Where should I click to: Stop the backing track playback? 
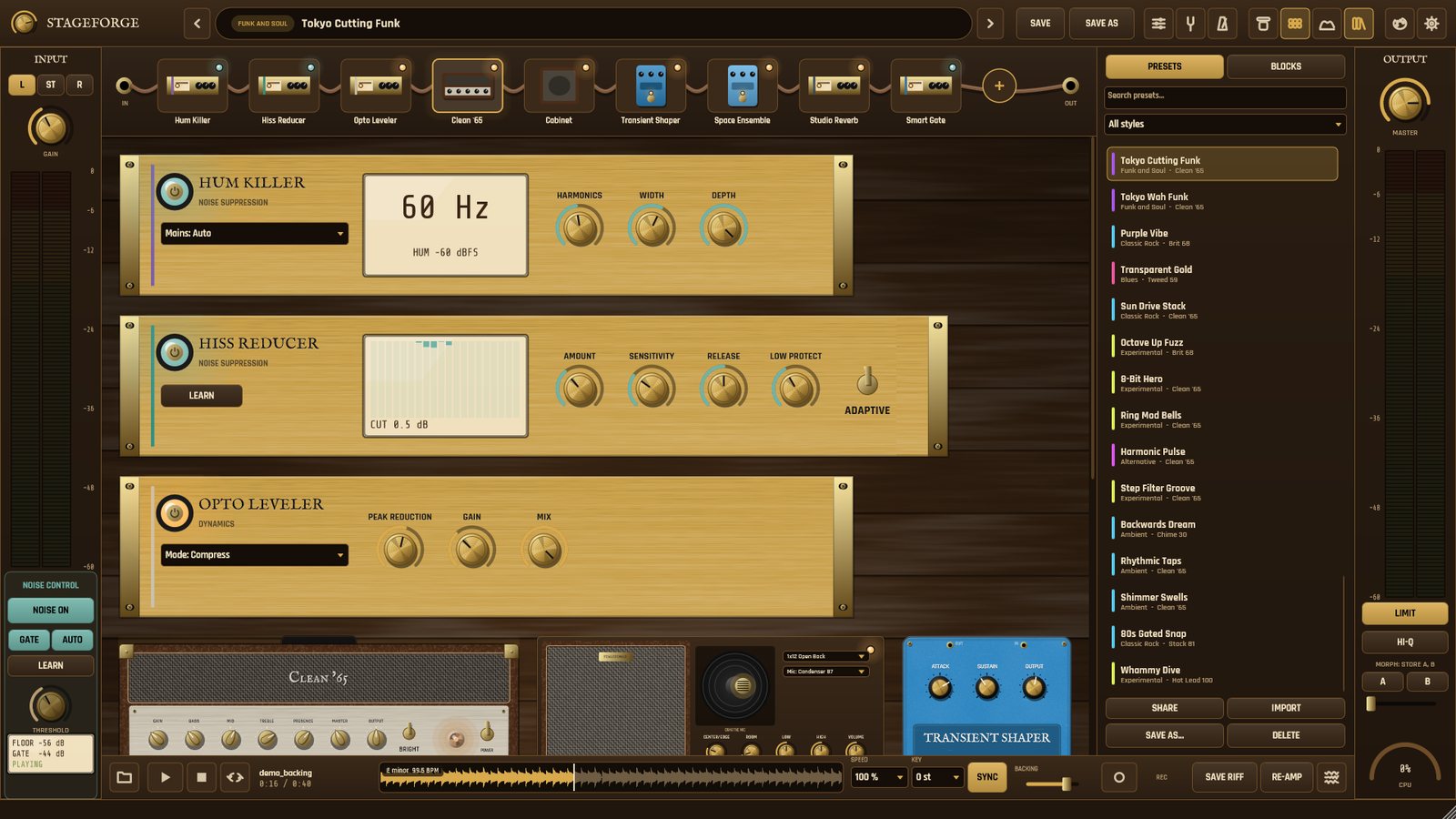coord(202,777)
